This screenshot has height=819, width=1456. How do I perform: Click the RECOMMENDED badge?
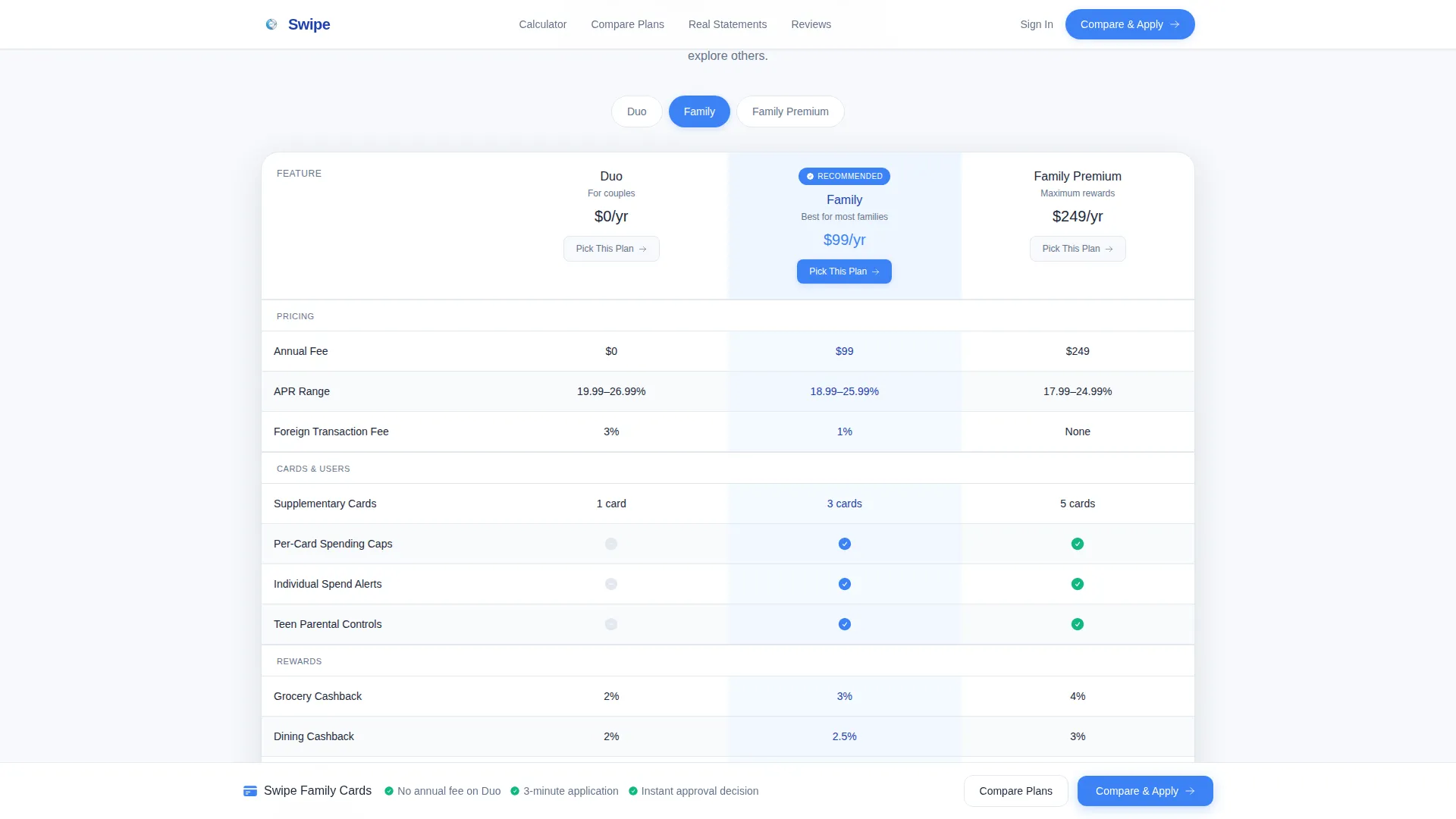(x=844, y=176)
